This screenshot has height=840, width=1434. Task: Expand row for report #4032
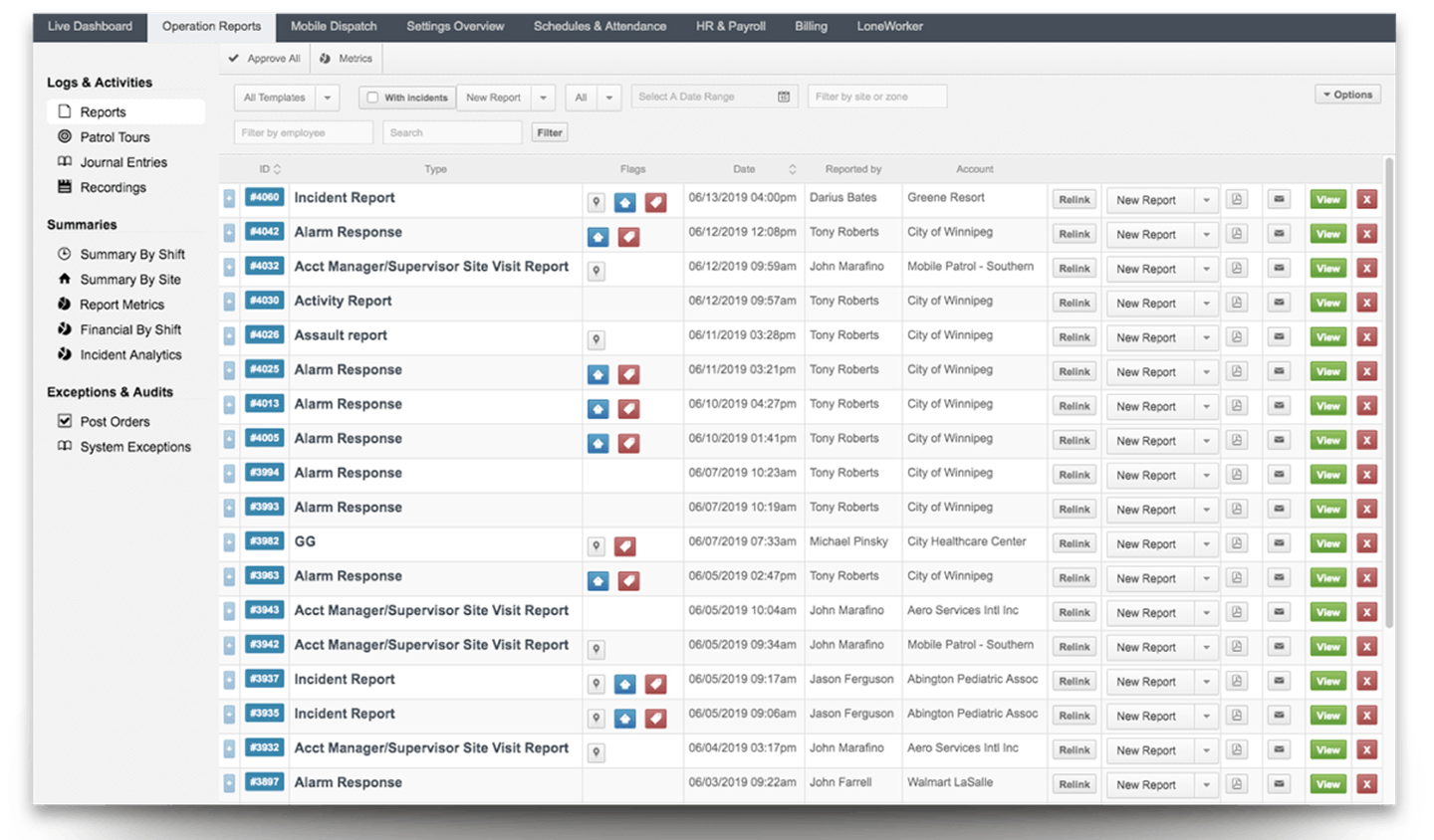pyautogui.click(x=229, y=268)
